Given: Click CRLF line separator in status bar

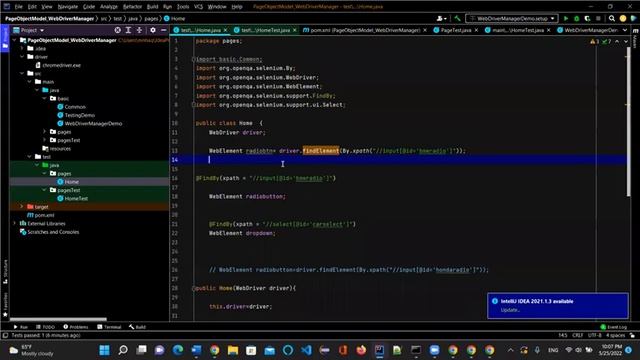Looking at the screenshot, I should pos(578,335).
